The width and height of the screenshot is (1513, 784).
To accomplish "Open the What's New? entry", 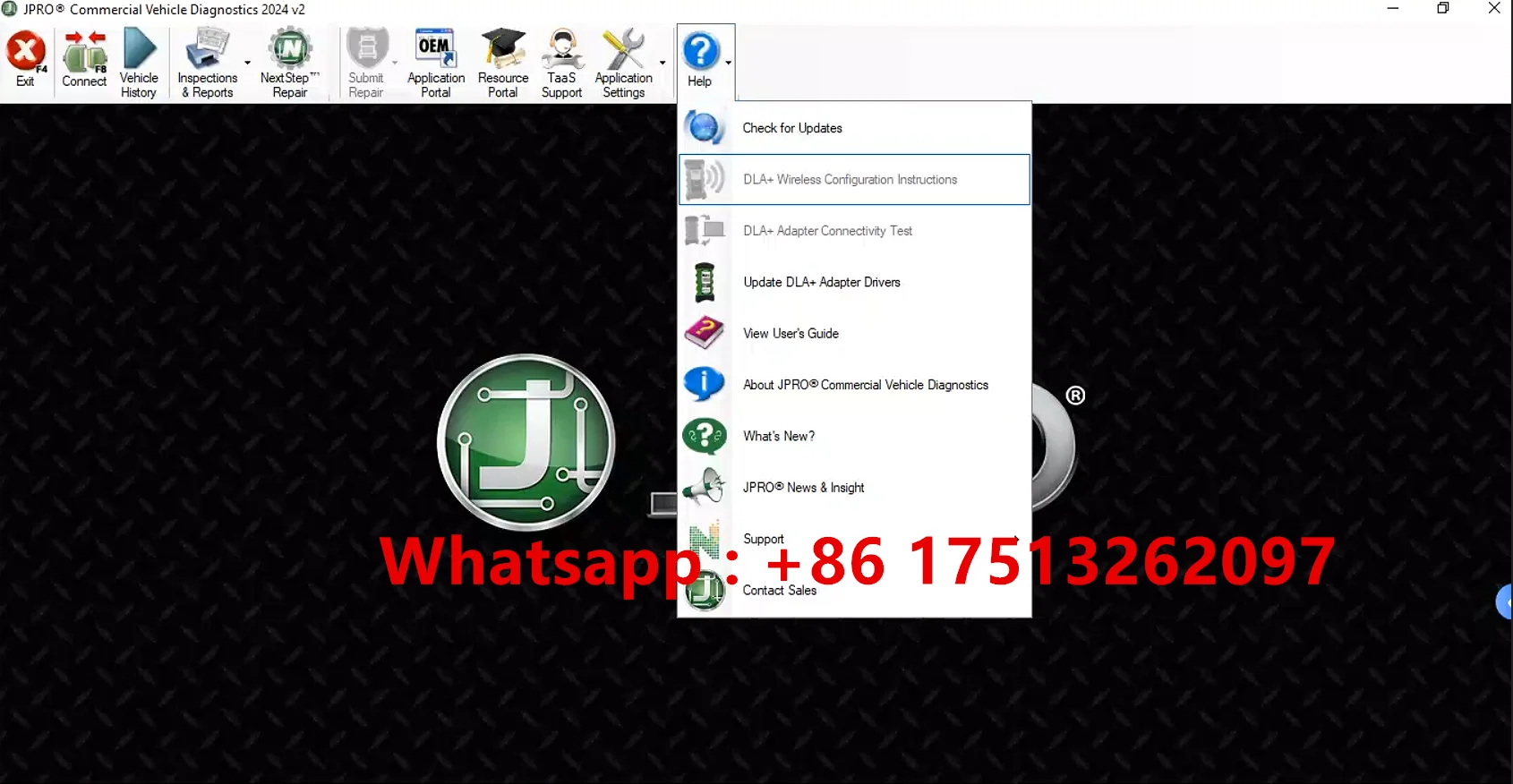I will click(855, 437).
